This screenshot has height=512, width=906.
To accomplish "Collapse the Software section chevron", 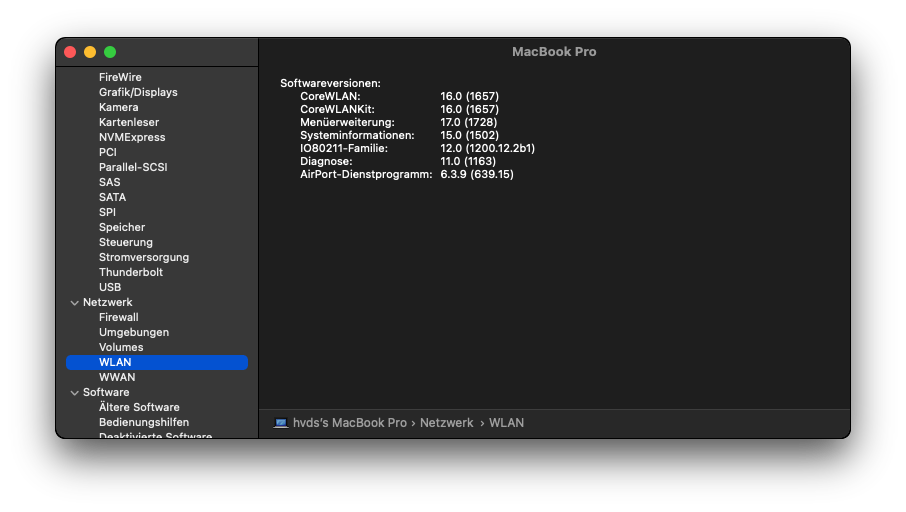I will point(75,392).
